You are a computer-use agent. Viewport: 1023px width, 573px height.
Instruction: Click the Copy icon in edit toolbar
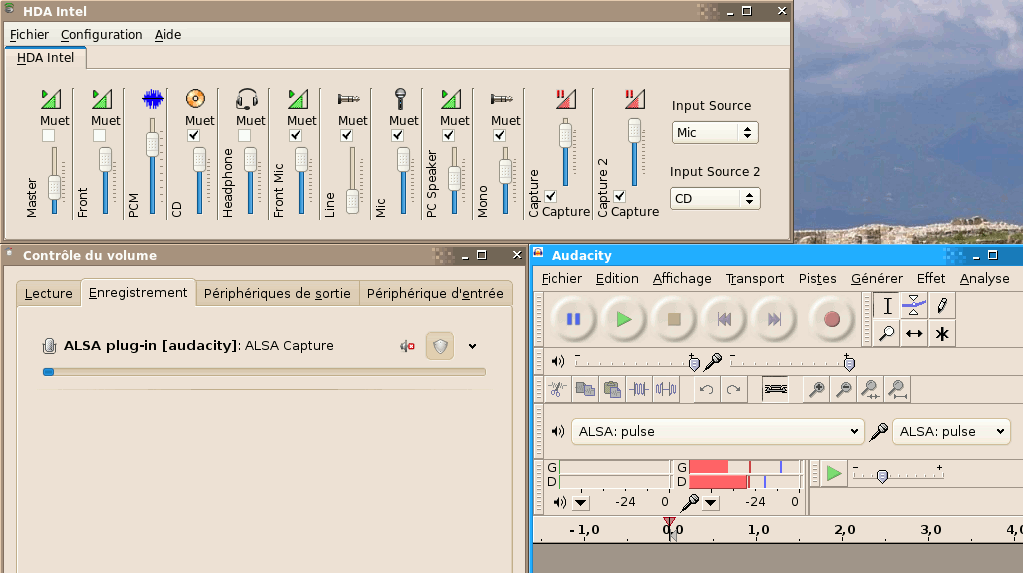pos(585,390)
